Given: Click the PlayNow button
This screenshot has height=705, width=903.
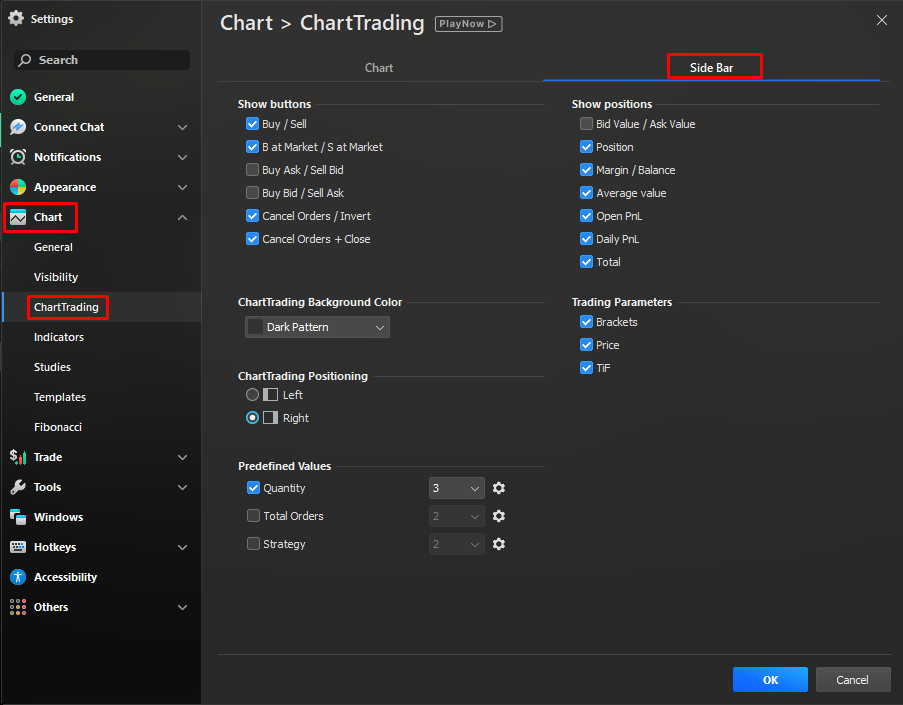Looking at the screenshot, I should tap(468, 23).
